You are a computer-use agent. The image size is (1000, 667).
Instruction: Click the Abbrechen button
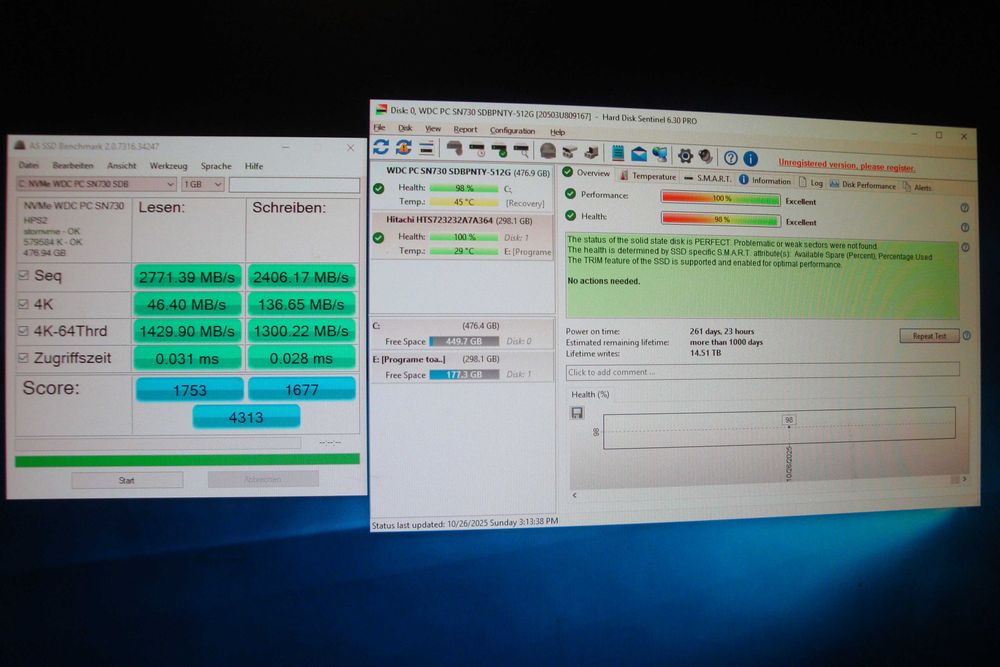coord(263,479)
